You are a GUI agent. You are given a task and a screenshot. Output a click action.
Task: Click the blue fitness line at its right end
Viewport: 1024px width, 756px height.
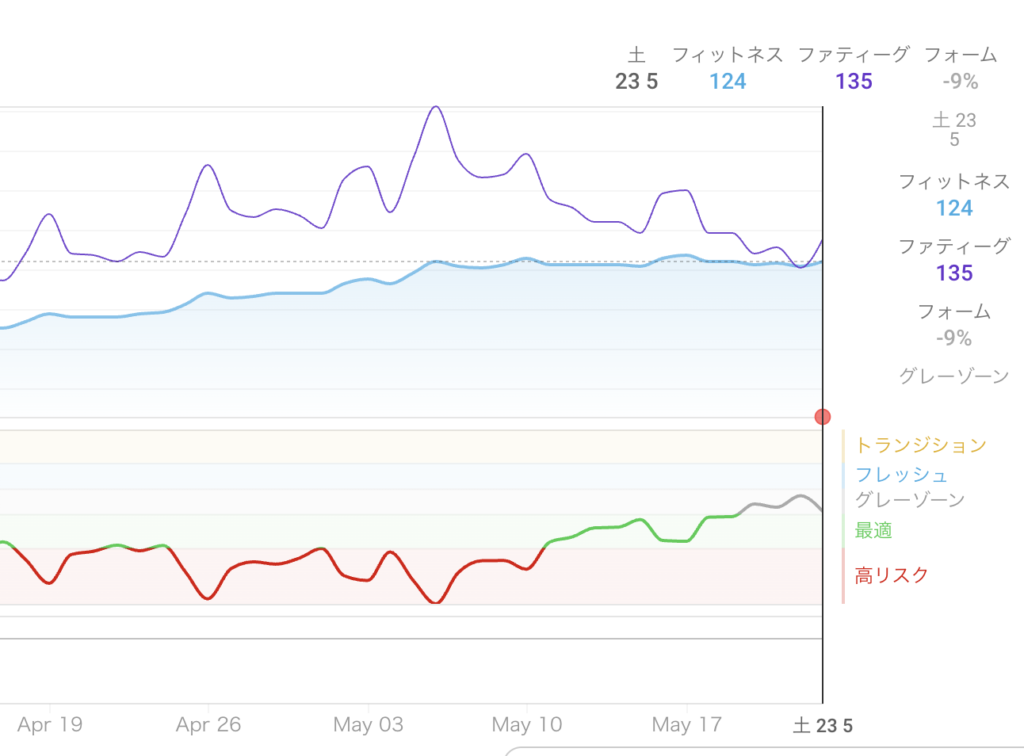pyautogui.click(x=819, y=262)
